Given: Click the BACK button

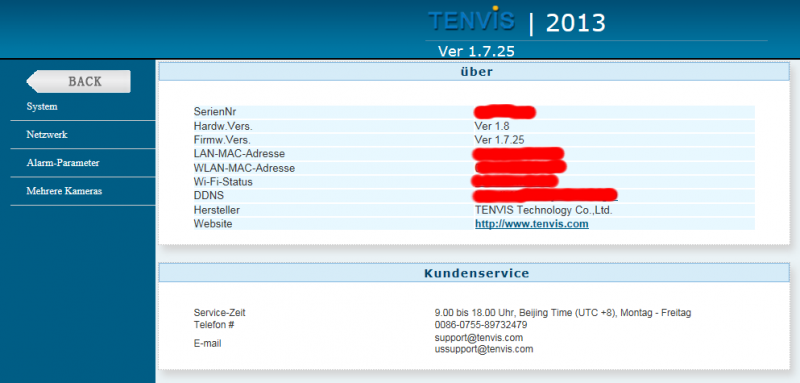Looking at the screenshot, I should click(79, 82).
